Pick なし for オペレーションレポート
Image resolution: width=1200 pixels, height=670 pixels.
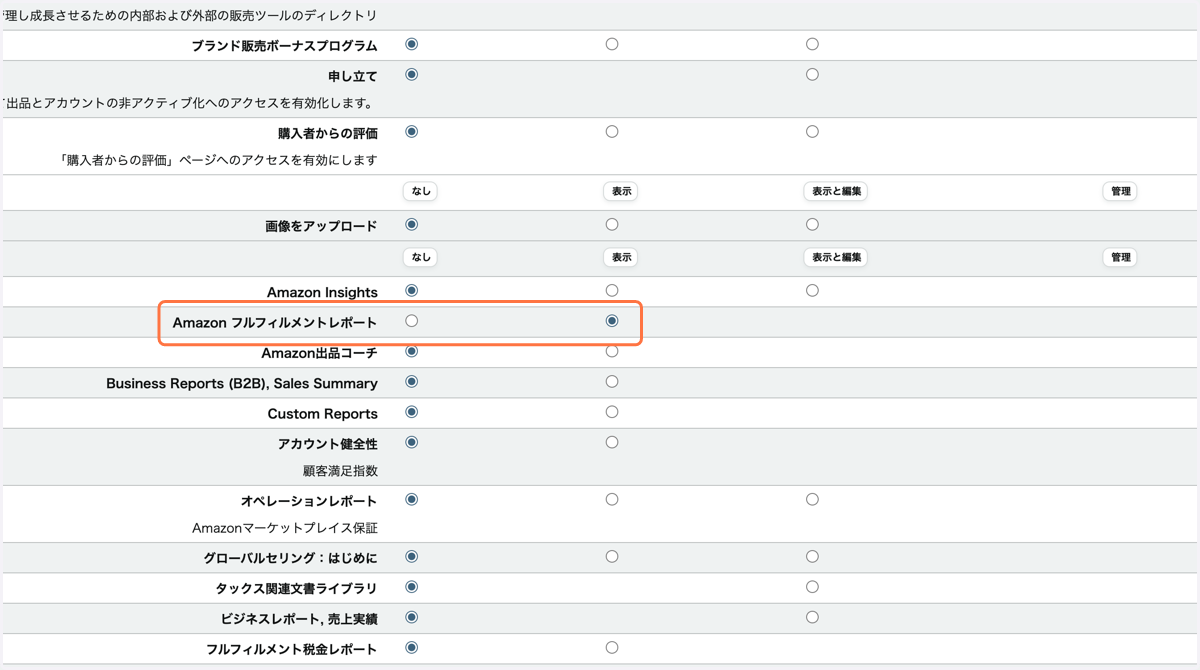411,499
